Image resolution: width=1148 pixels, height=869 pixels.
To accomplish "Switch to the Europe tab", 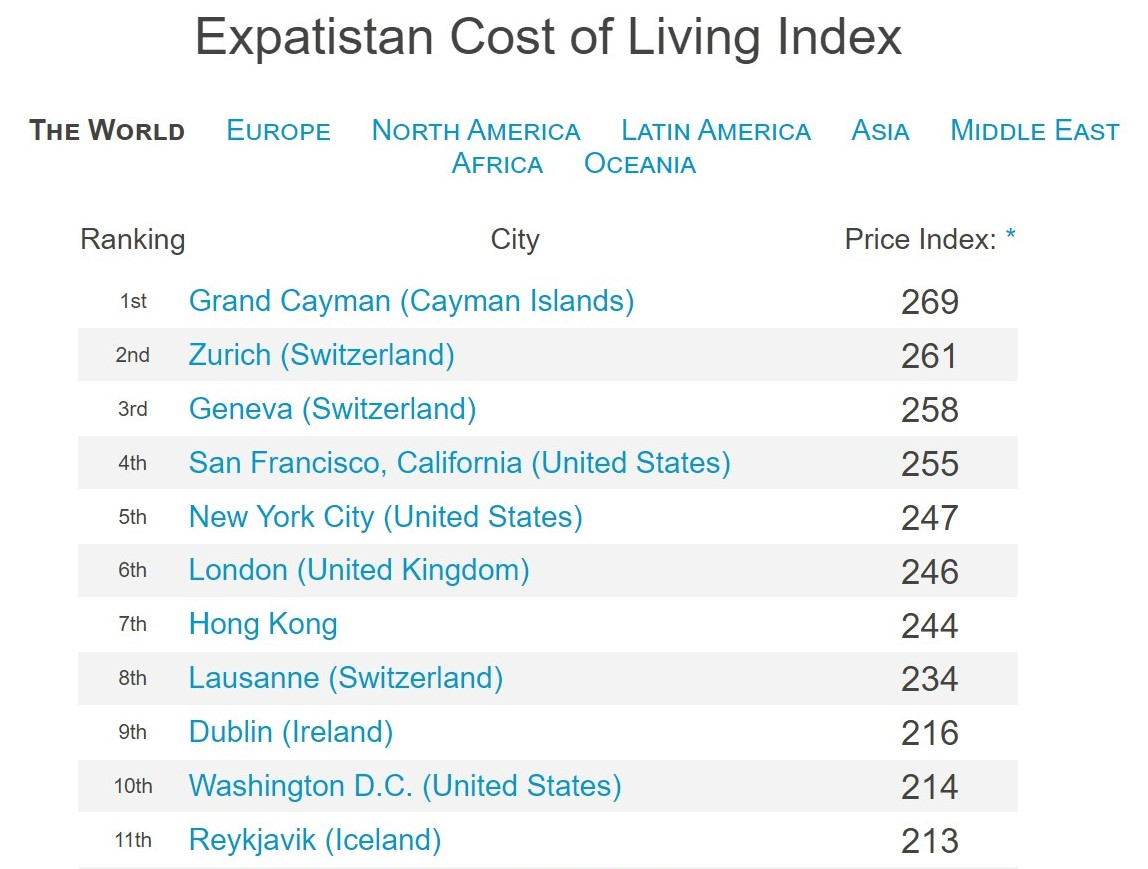I will tap(278, 131).
